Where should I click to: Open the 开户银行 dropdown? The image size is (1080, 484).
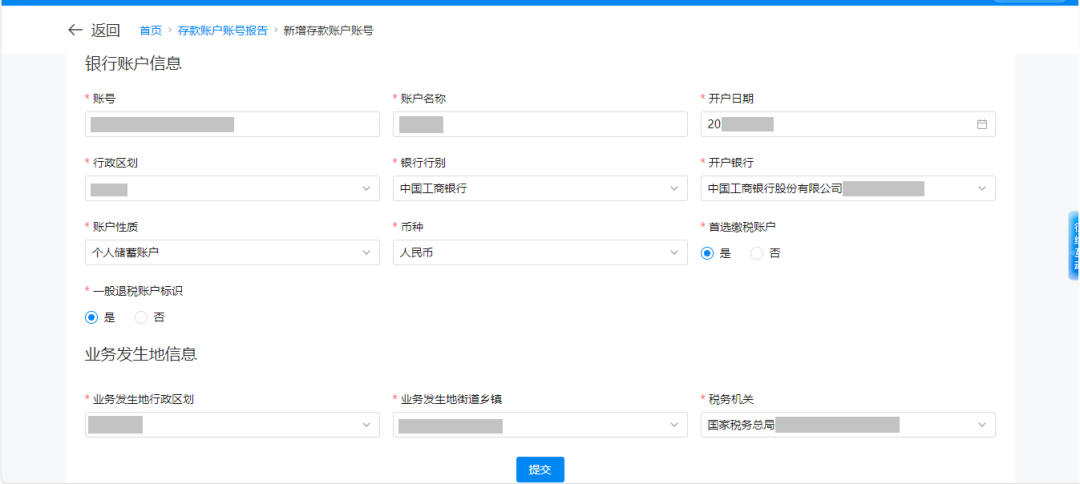848,189
